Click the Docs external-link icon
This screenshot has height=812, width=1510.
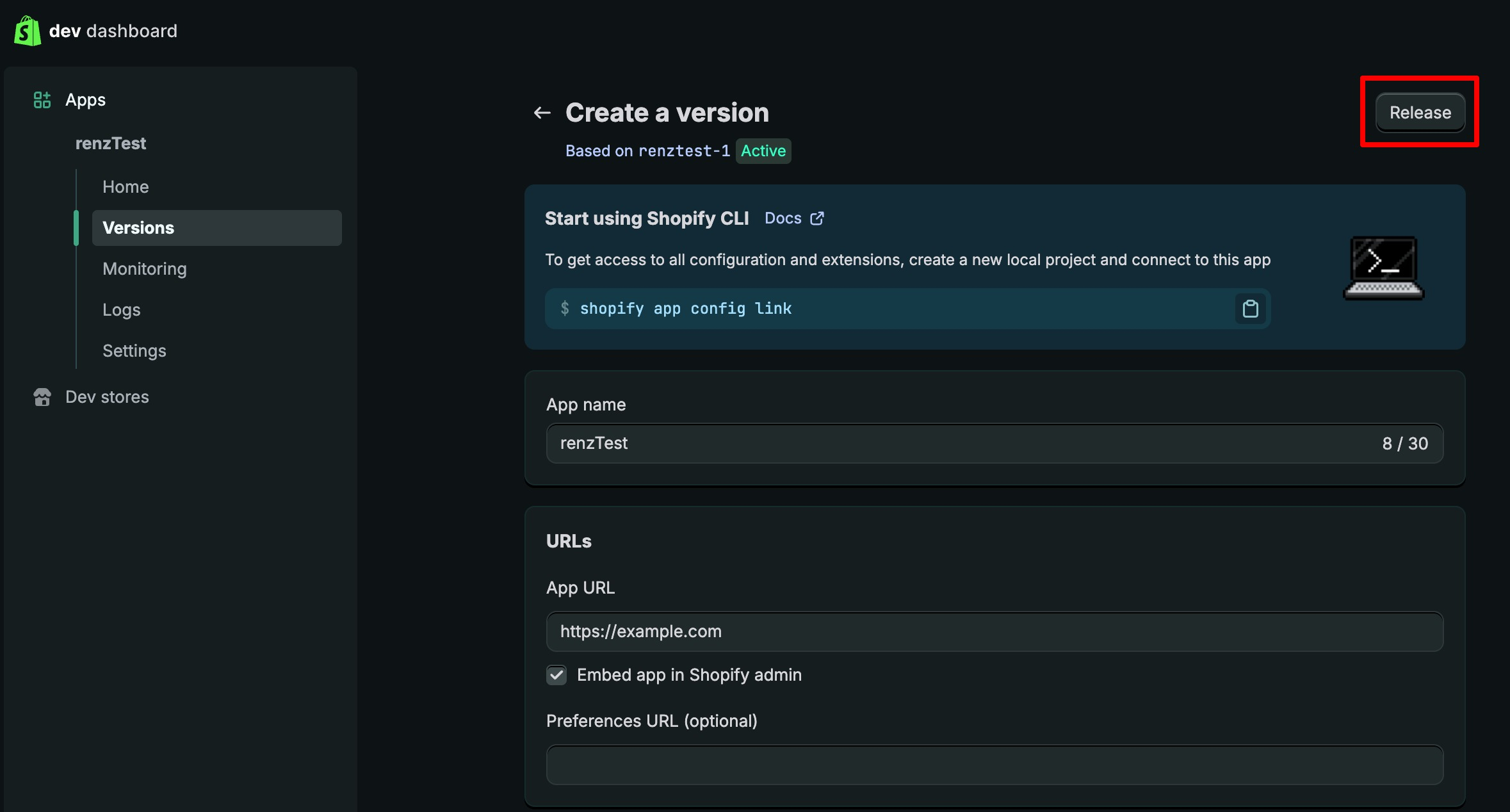(x=817, y=218)
